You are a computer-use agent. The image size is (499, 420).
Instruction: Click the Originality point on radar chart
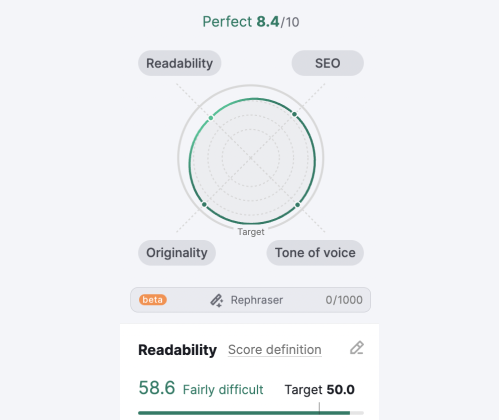pyautogui.click(x=204, y=204)
